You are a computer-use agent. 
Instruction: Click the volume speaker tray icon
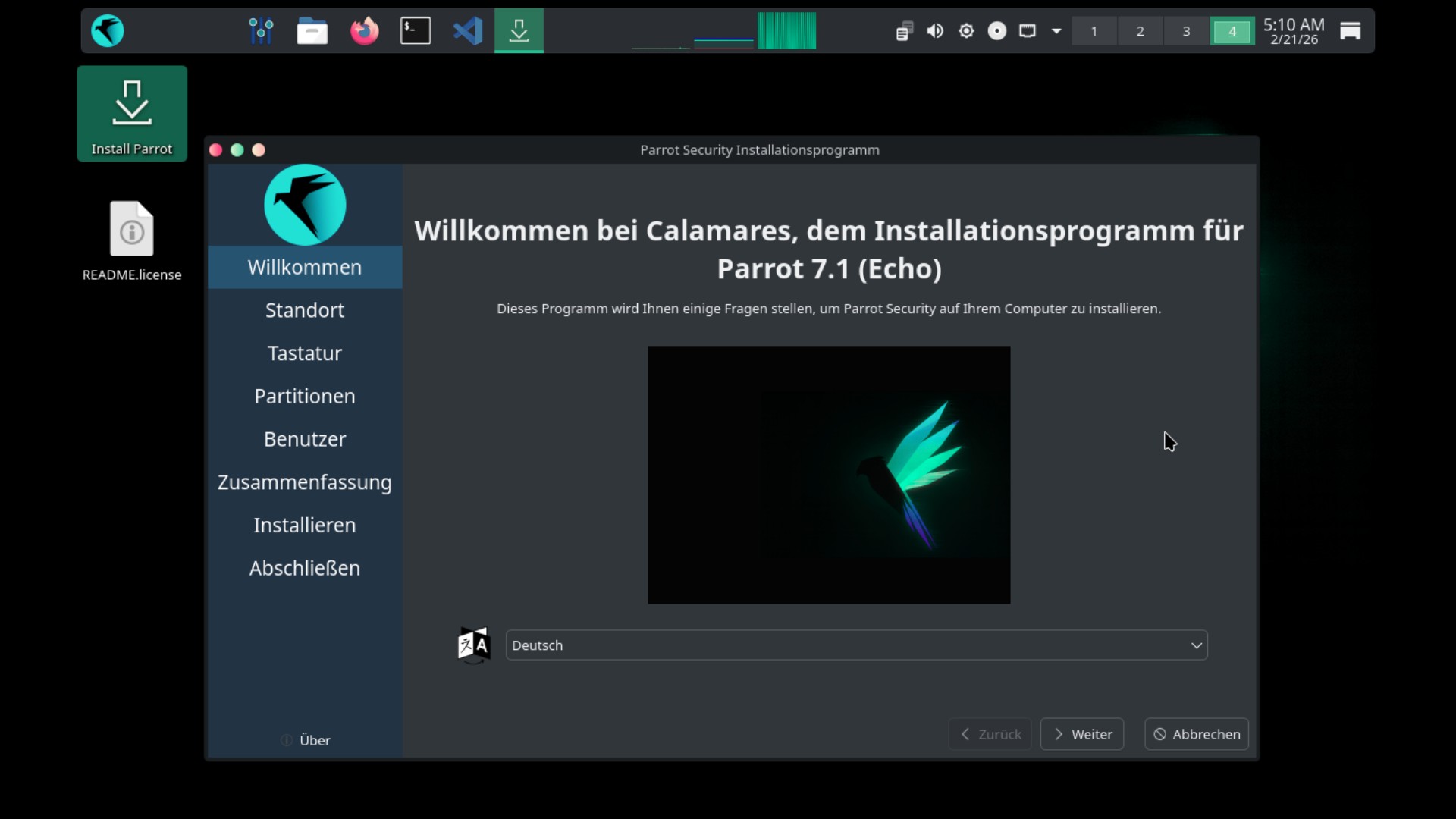(935, 31)
